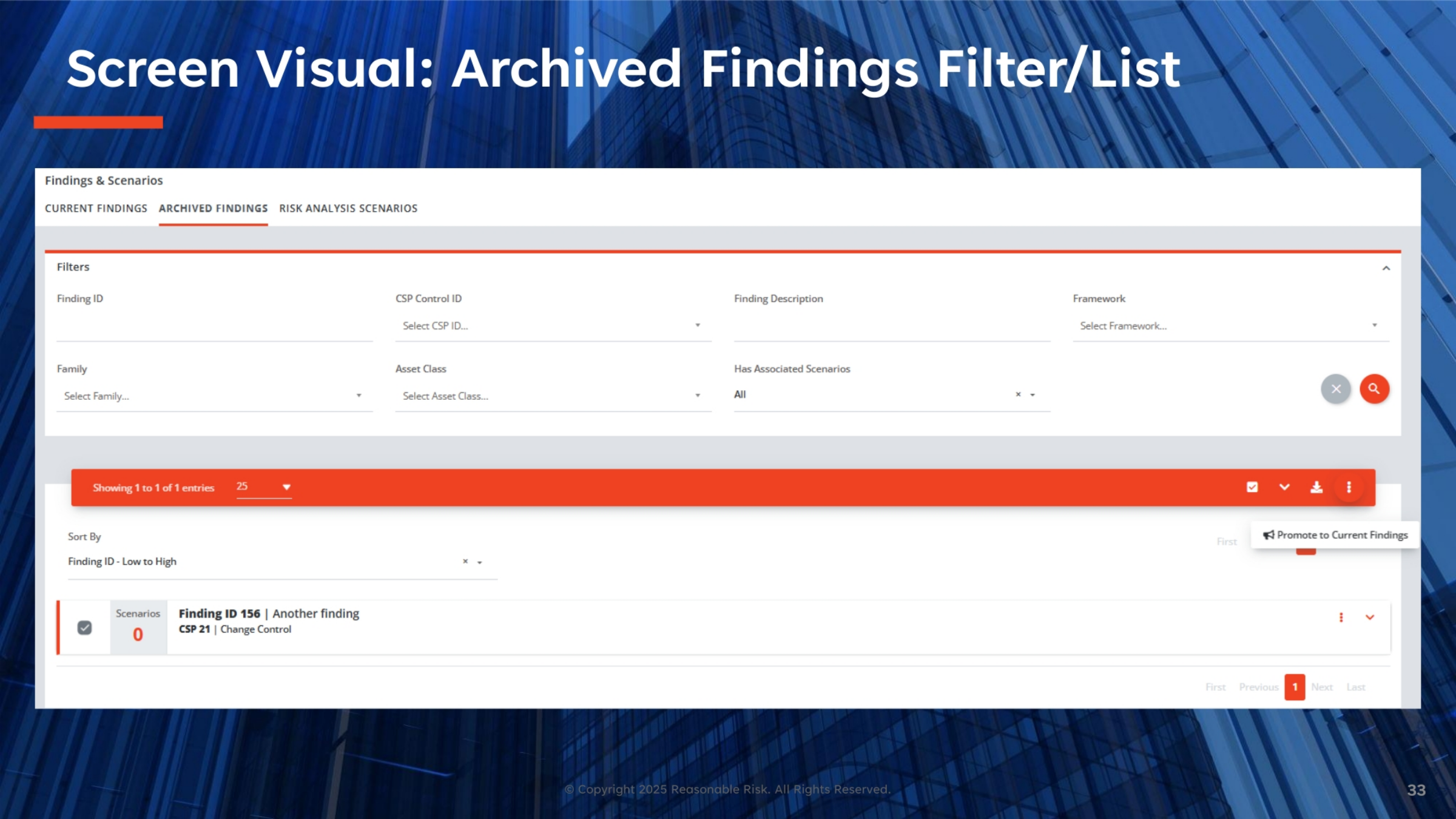Clear the Has Associated Scenarios 'All' value
The width and height of the screenshot is (1456, 819).
[1018, 394]
